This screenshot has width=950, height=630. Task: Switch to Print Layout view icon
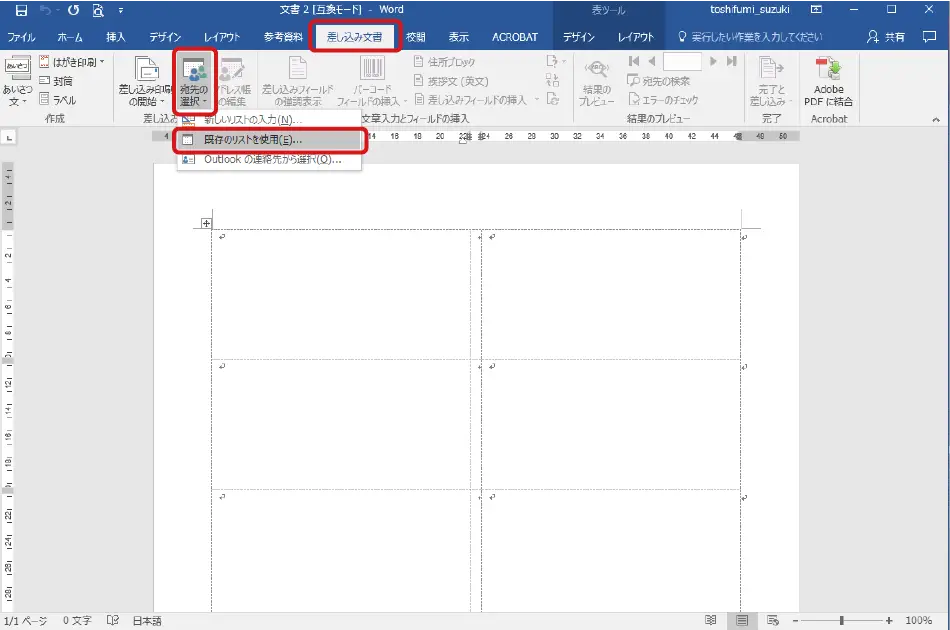(742, 620)
